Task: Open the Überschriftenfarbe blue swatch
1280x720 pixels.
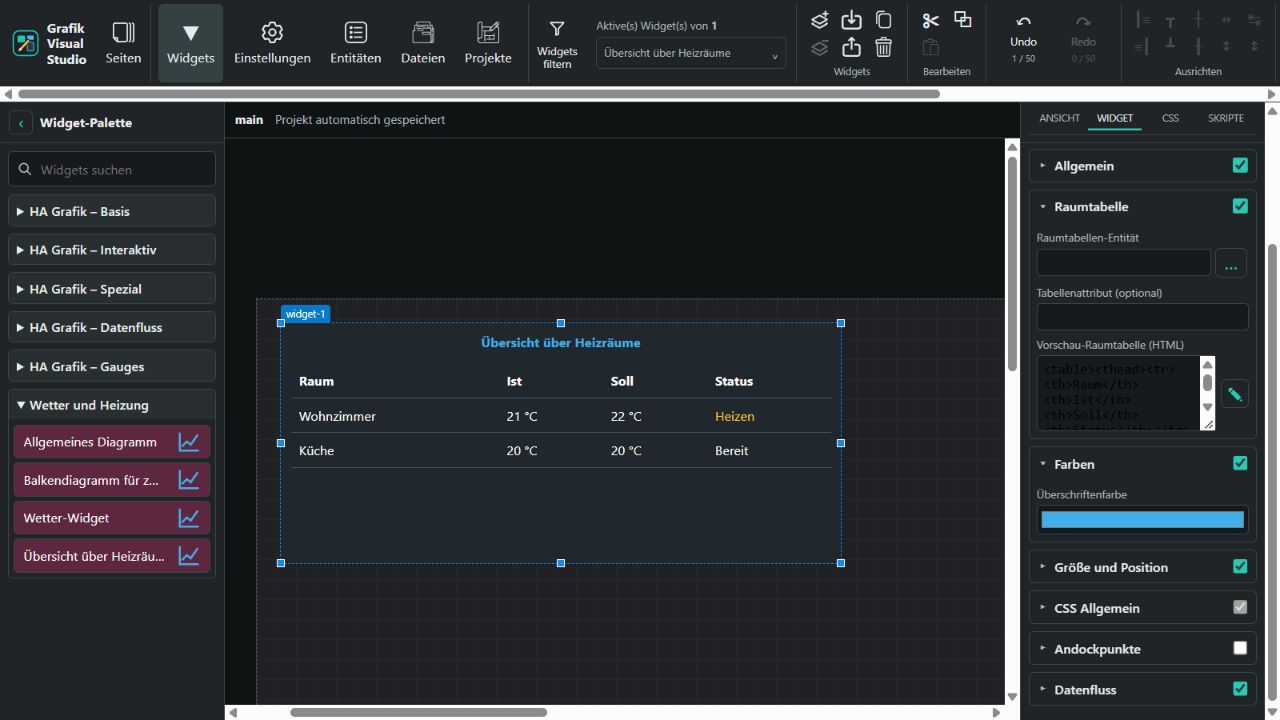Action: click(x=1143, y=520)
